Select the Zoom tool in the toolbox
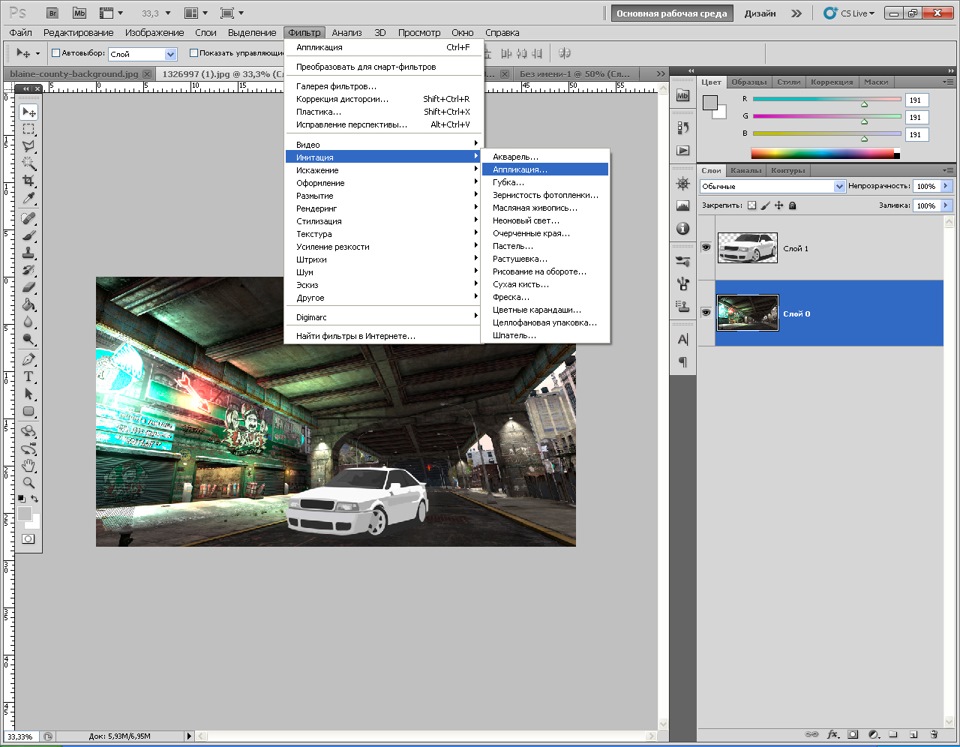Screen dimensions: 960x747 28,483
